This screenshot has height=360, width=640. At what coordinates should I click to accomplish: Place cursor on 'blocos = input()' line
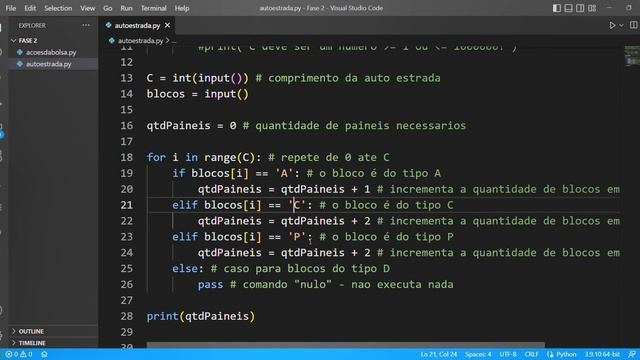click(x=198, y=94)
